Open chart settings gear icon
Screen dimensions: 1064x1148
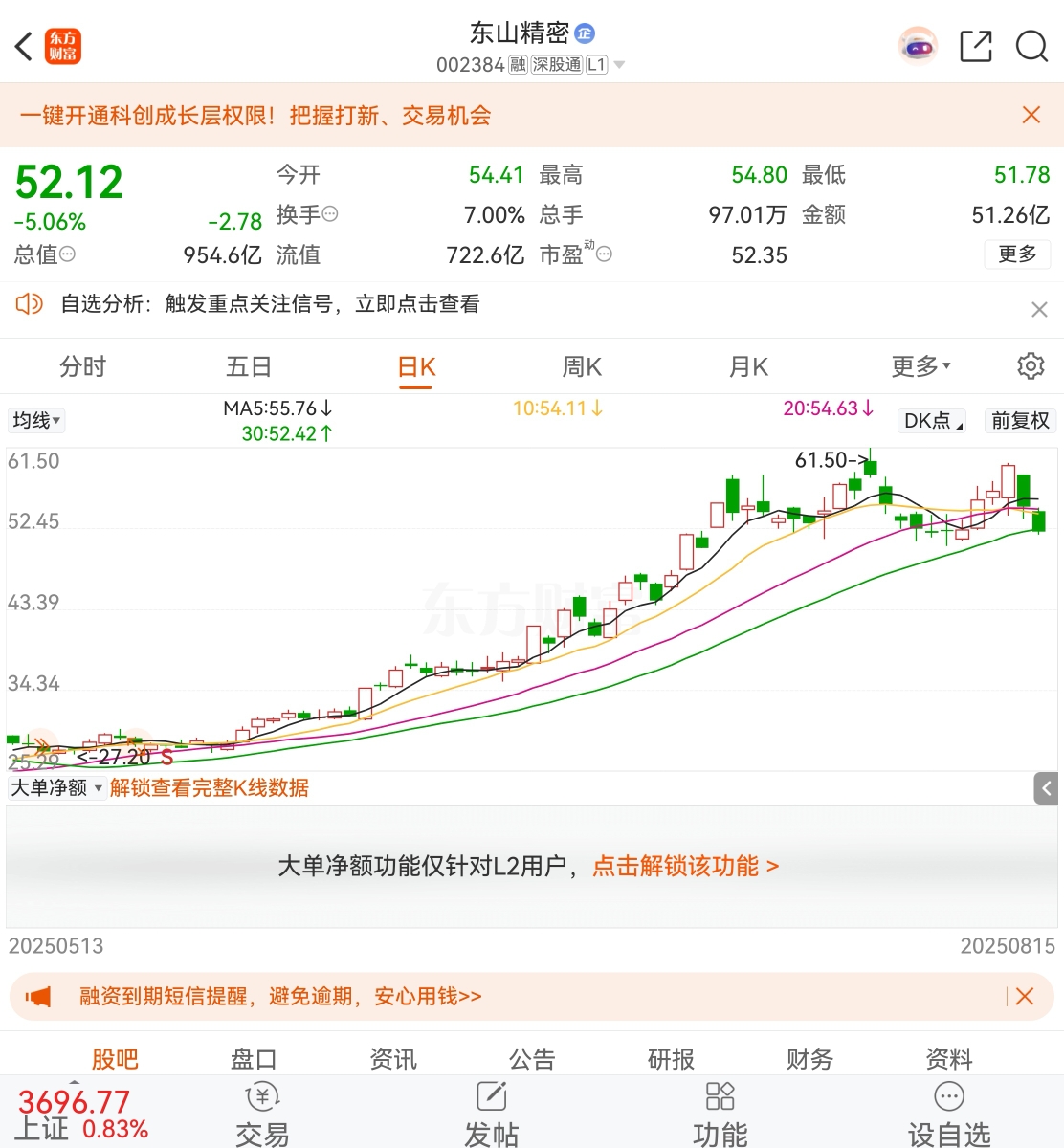click(x=1031, y=366)
